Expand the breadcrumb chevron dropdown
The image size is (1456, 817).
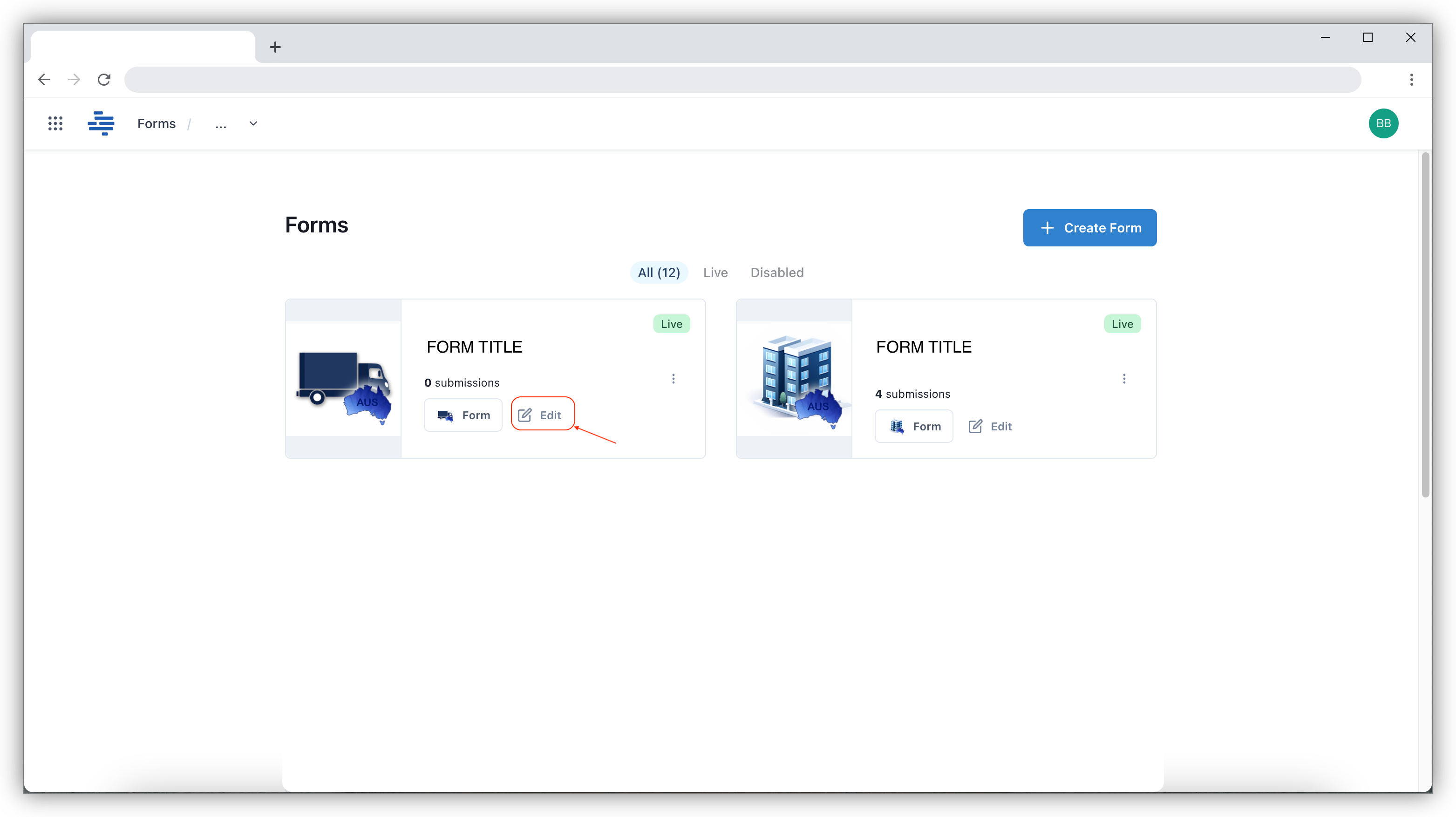coord(253,123)
